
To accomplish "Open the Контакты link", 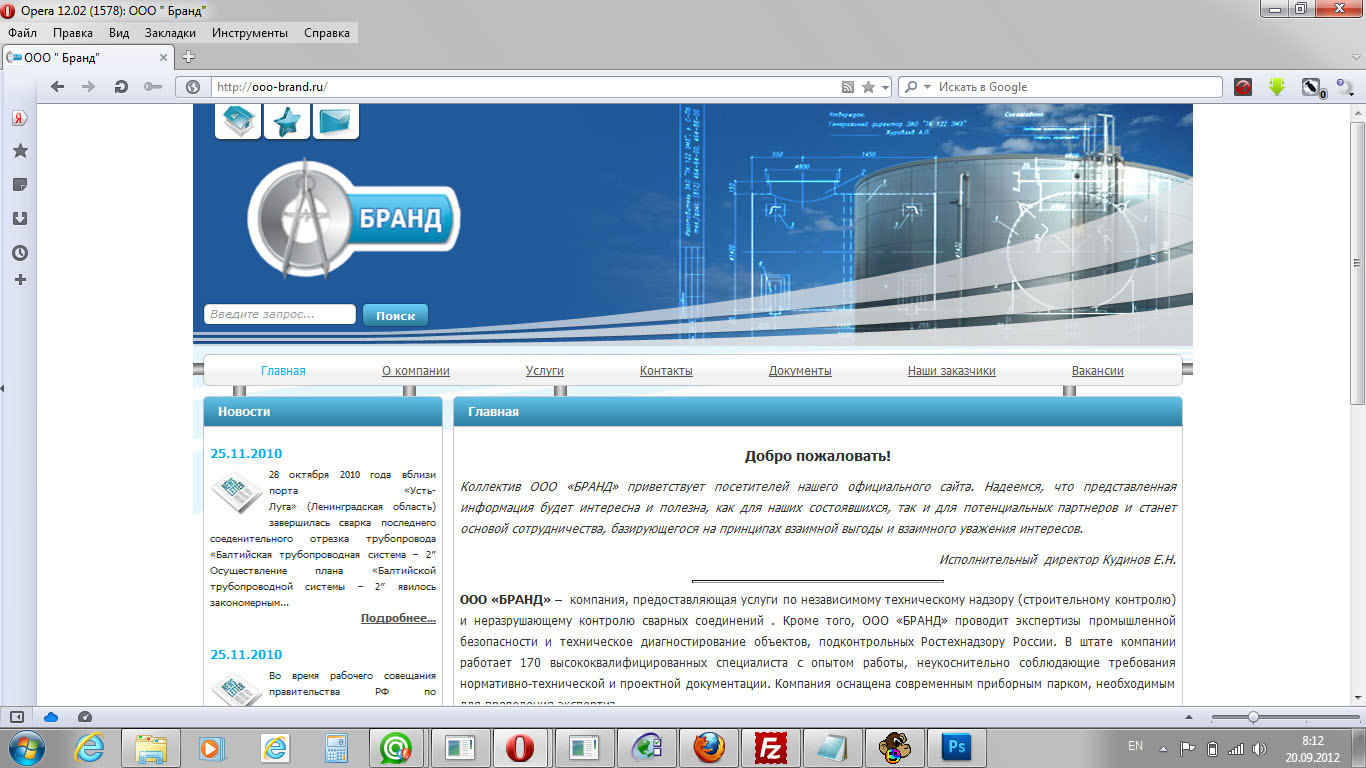I will point(666,371).
